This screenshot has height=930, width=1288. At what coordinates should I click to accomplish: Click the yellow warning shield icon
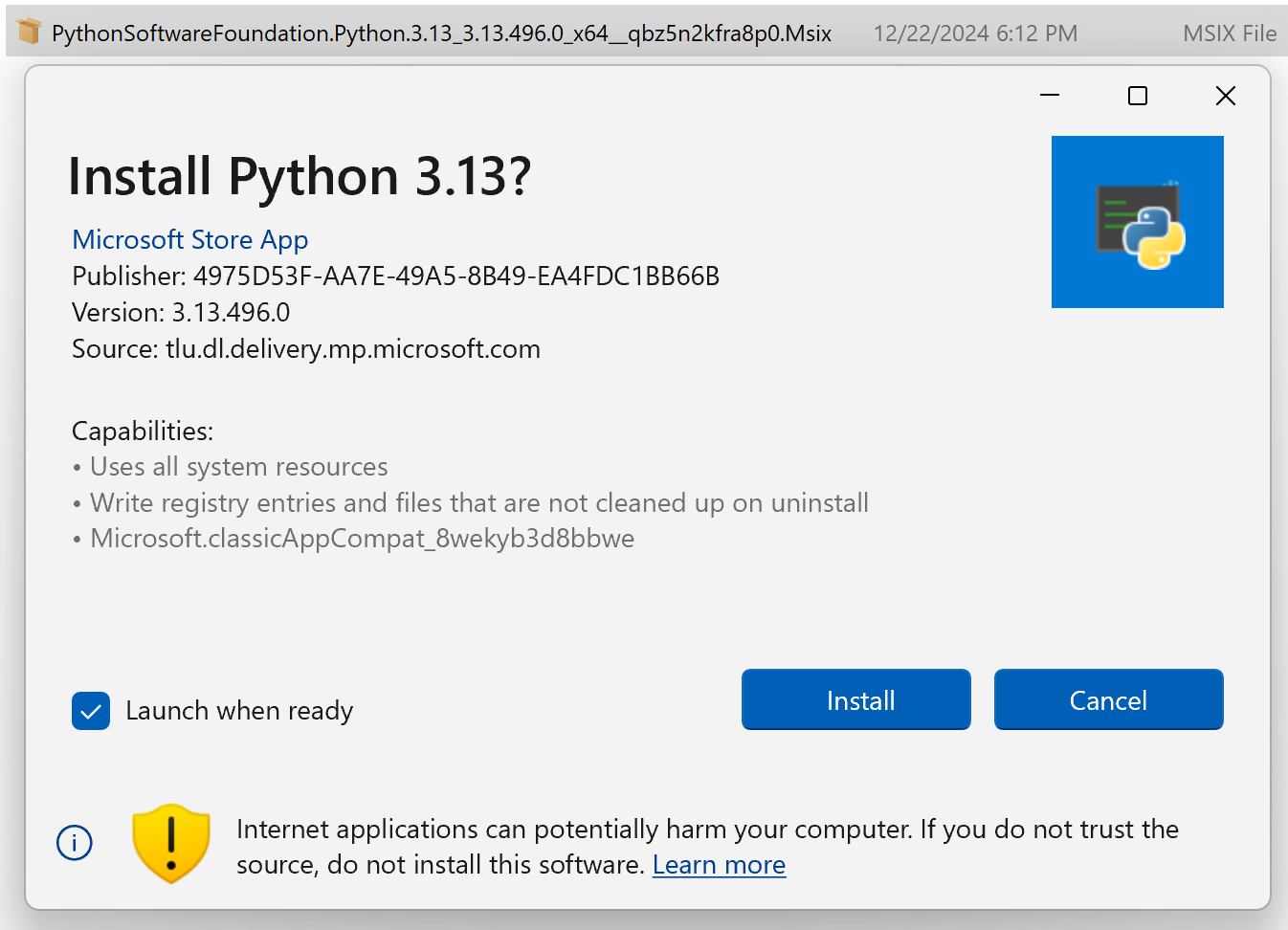[171, 843]
